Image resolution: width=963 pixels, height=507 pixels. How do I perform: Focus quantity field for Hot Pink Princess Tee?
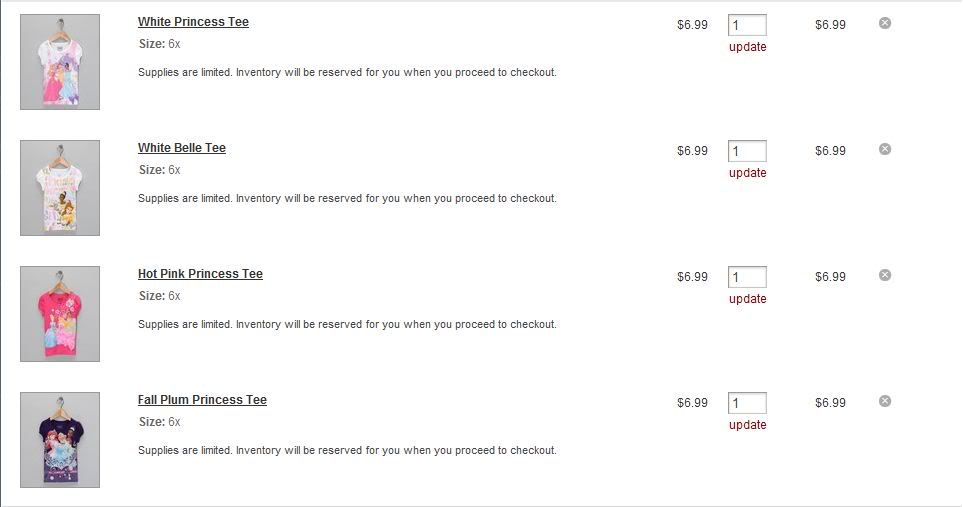(x=747, y=277)
